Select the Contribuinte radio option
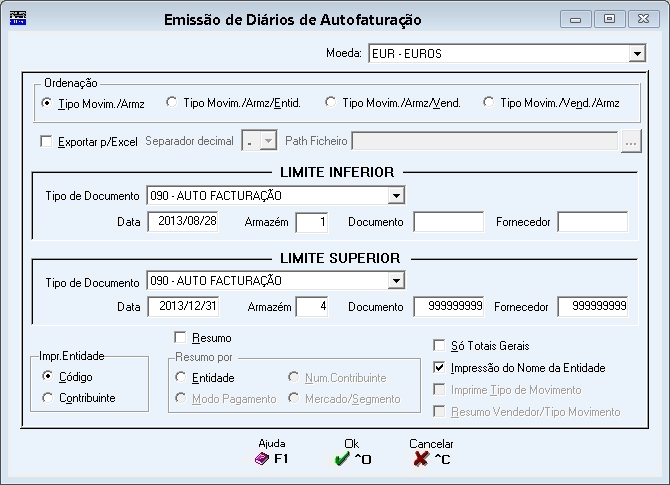The width and height of the screenshot is (670, 485). [x=47, y=398]
